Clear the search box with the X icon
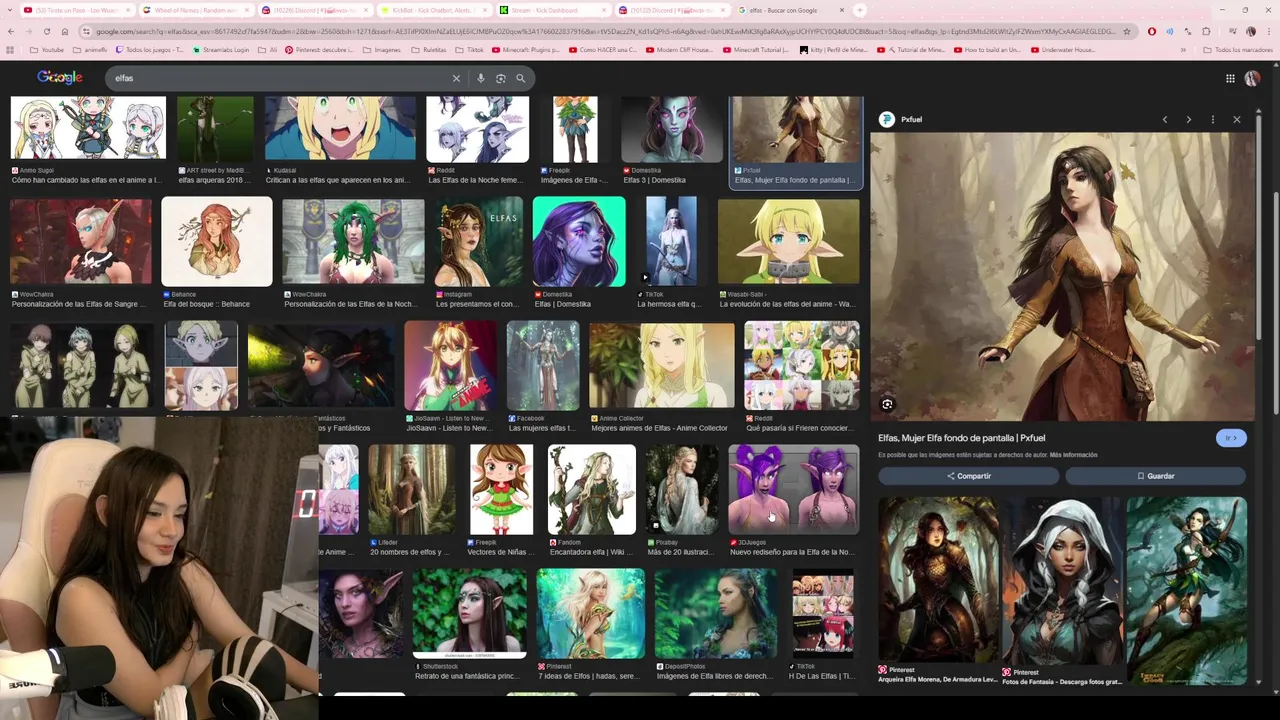The height and width of the screenshot is (720, 1280). coord(456,78)
